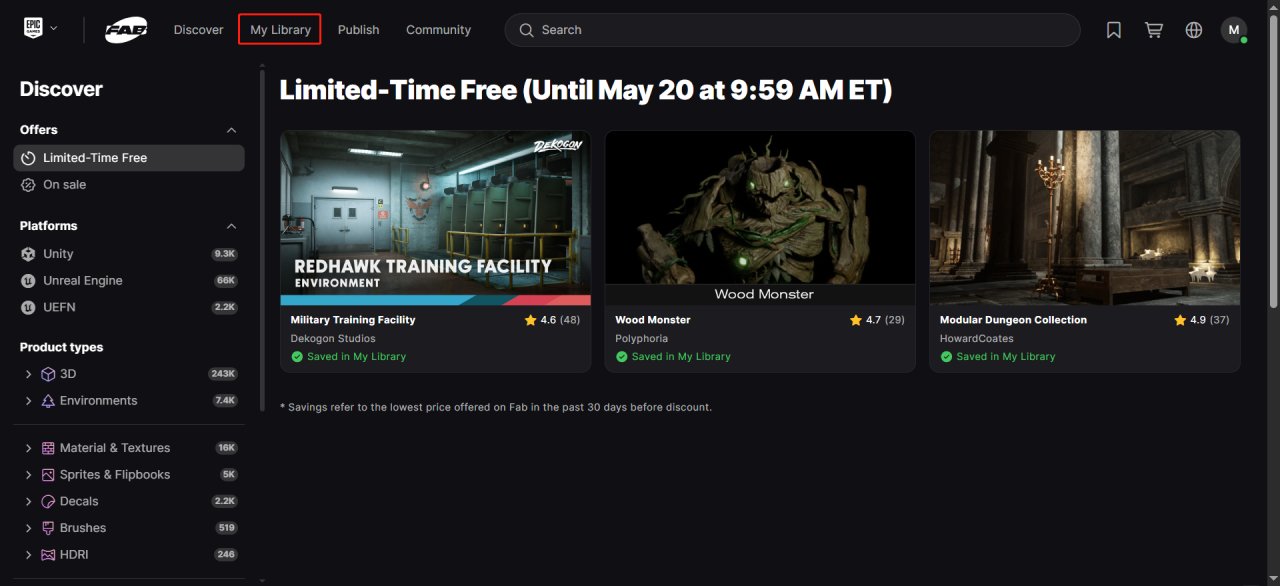Open the Dekogon Studios publisher link

pos(333,339)
